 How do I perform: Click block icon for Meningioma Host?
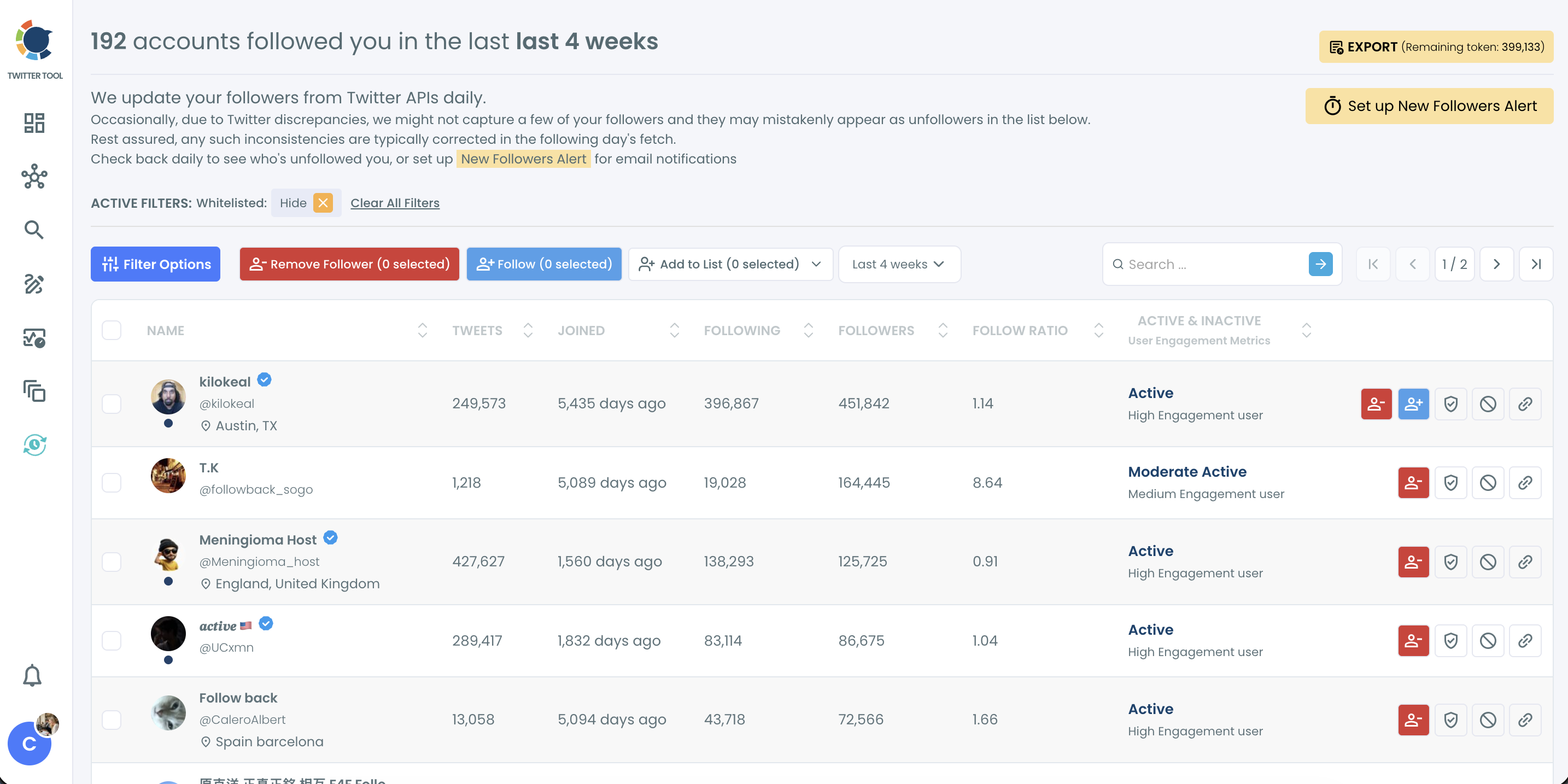click(1488, 562)
